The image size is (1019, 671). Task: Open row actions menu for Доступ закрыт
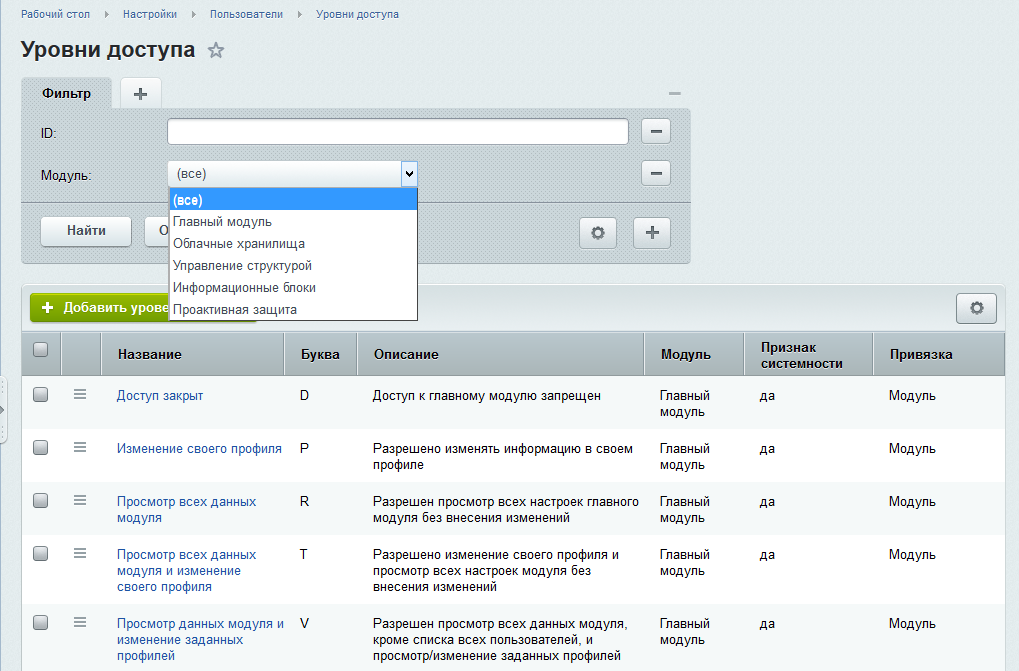(80, 394)
